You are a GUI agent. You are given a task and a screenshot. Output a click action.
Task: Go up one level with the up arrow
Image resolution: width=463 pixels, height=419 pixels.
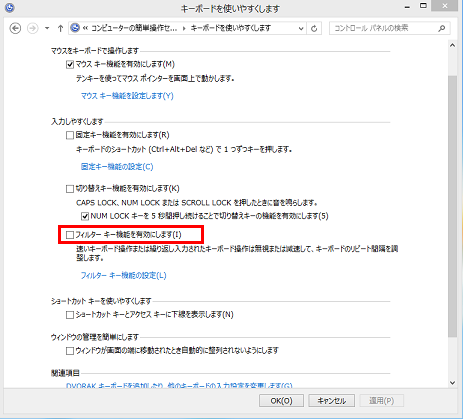(x=60, y=28)
